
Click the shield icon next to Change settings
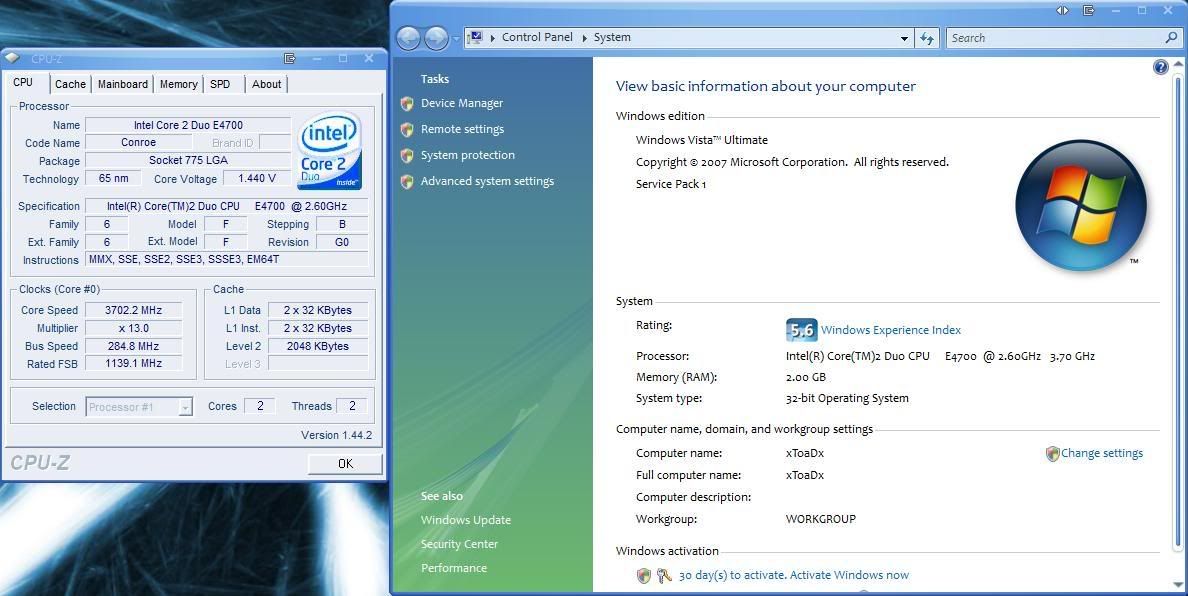(x=1052, y=453)
